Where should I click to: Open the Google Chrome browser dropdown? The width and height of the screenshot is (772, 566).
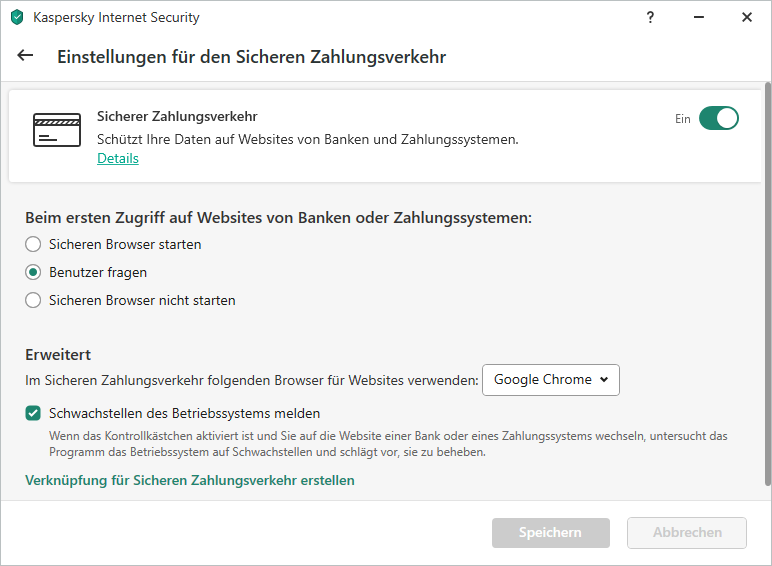(551, 380)
